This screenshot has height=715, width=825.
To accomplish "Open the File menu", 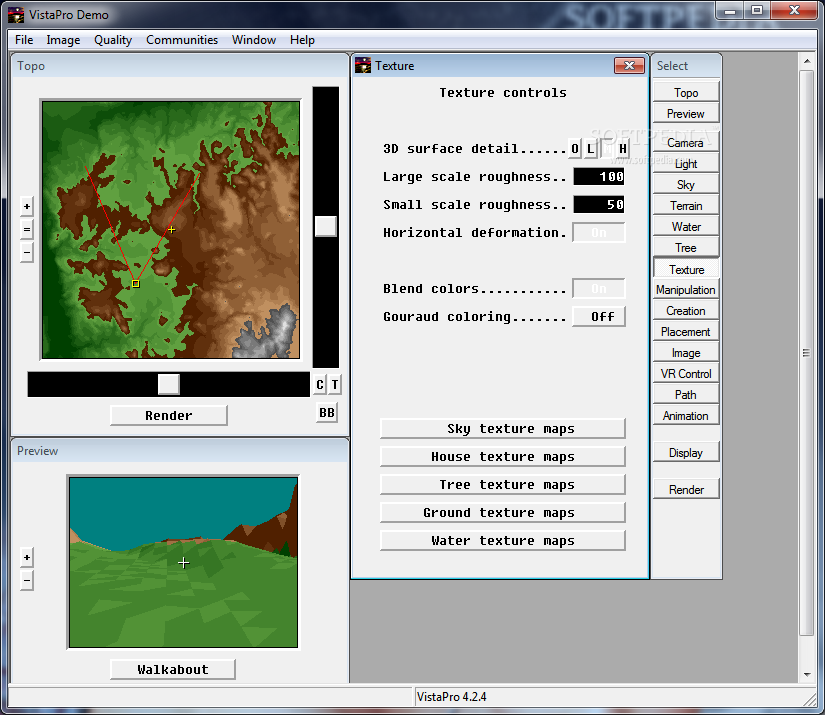I will click(24, 40).
